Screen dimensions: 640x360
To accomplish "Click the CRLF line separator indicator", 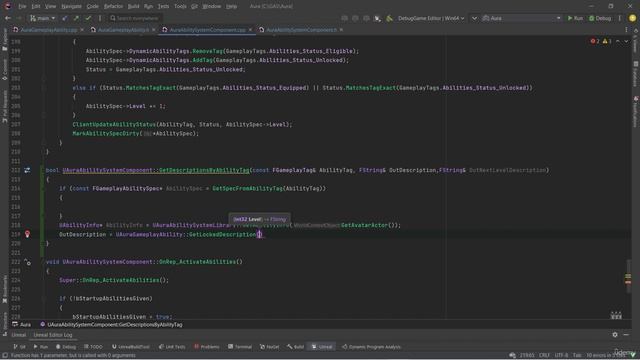I will pyautogui.click(x=544, y=355).
